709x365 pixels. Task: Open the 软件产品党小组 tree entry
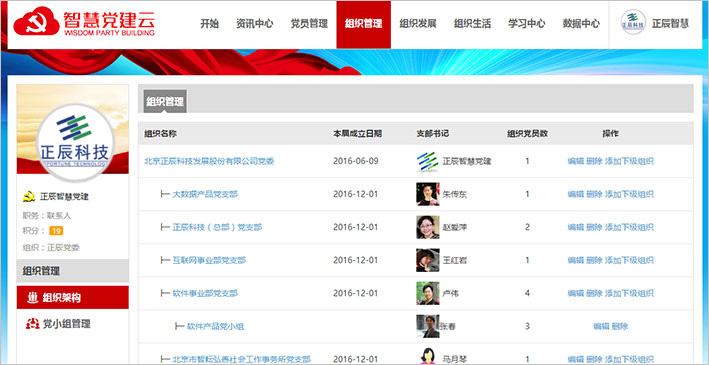(x=216, y=326)
